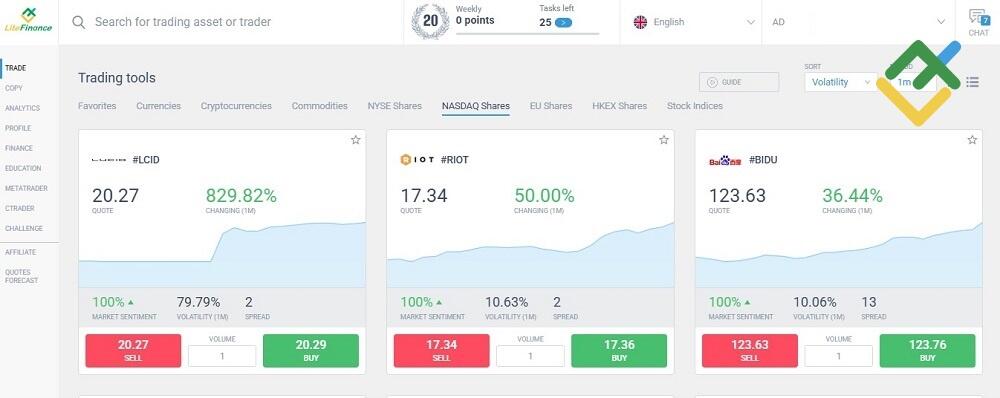Select the Commodities tab
This screenshot has height=398, width=1000.
click(320, 106)
